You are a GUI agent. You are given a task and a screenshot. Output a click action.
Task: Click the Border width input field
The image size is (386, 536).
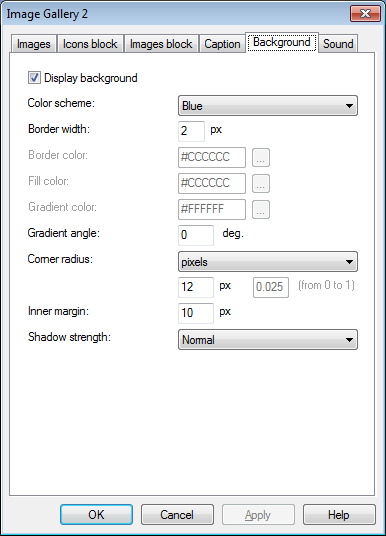(x=191, y=131)
